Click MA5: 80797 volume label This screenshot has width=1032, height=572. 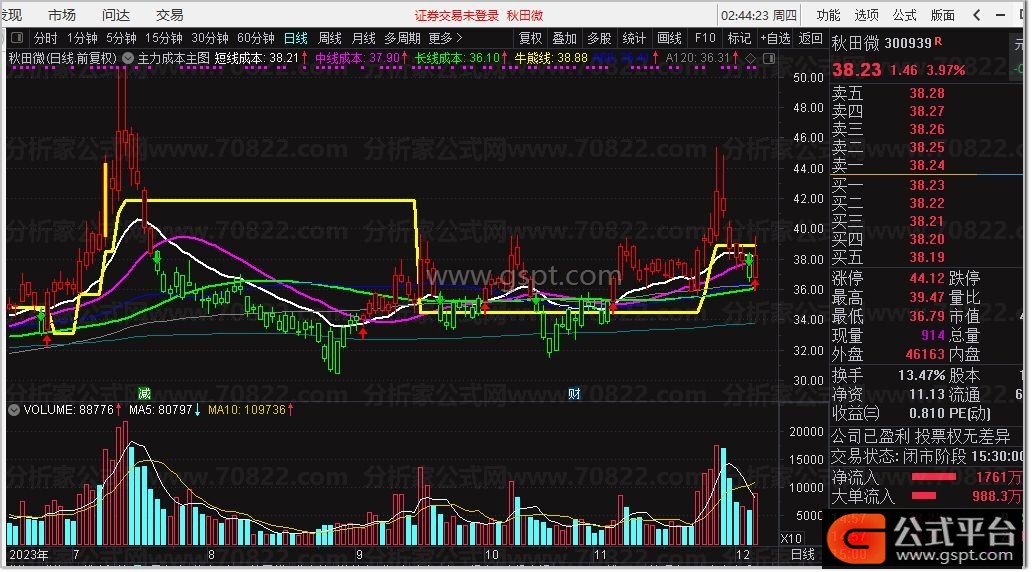pos(161,409)
